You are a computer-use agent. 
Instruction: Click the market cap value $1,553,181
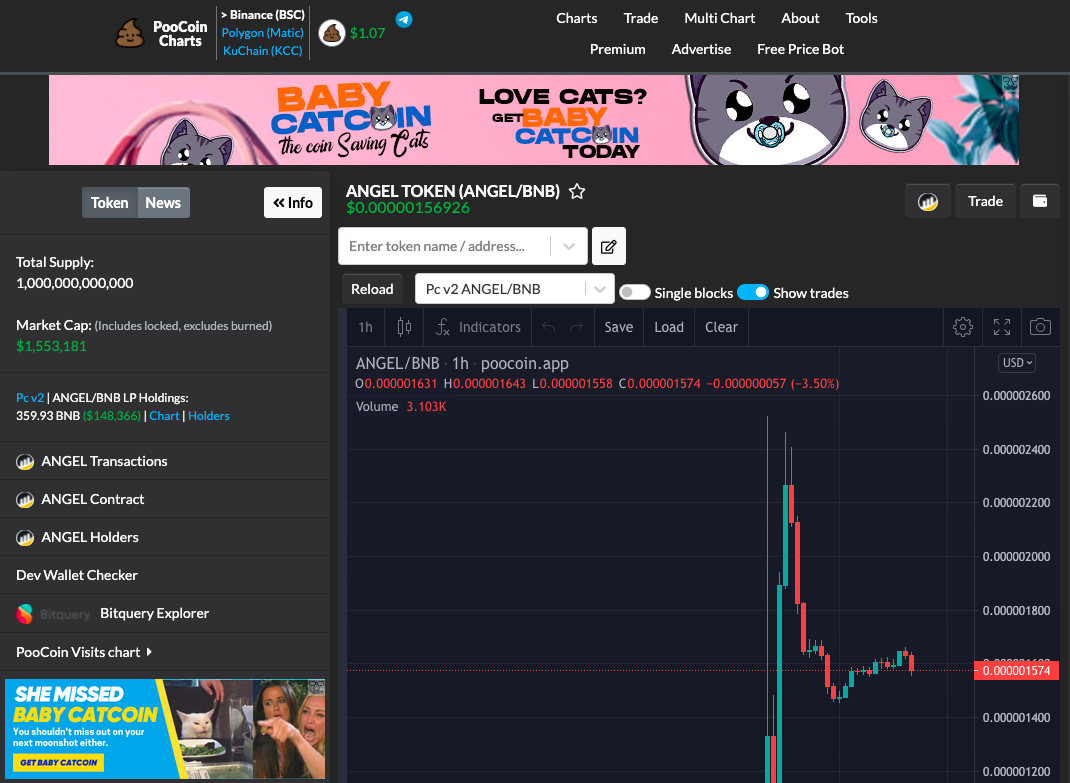pyautogui.click(x=51, y=346)
